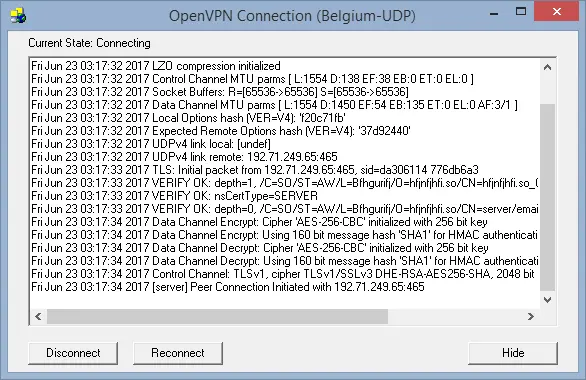The height and width of the screenshot is (380, 586).
Task: Hide the OpenVPN connection window
Action: (513, 353)
